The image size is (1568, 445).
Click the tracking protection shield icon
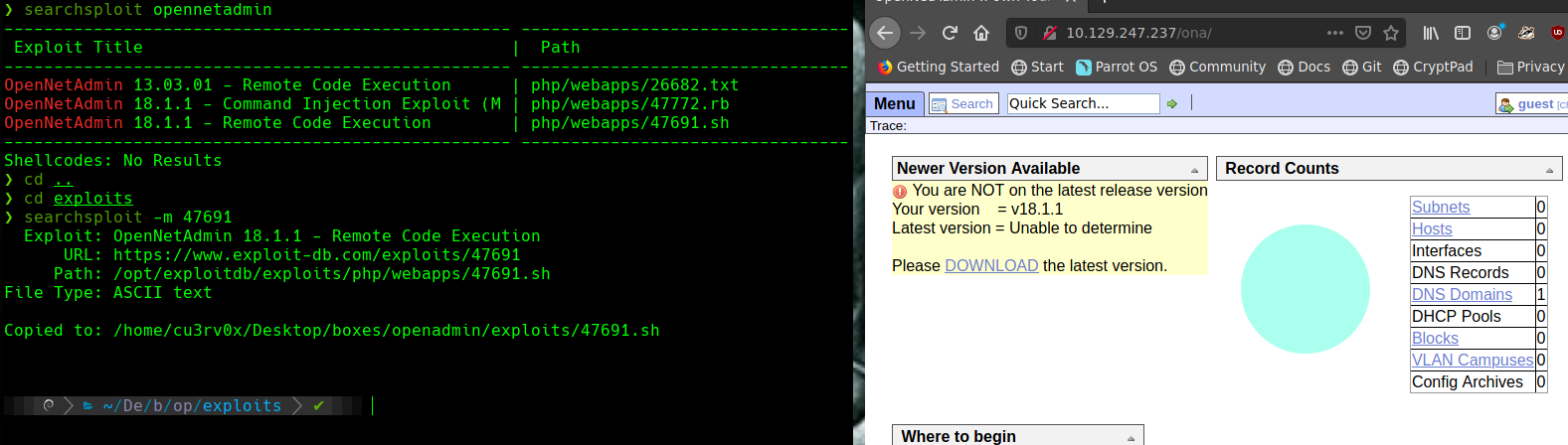(x=1021, y=33)
